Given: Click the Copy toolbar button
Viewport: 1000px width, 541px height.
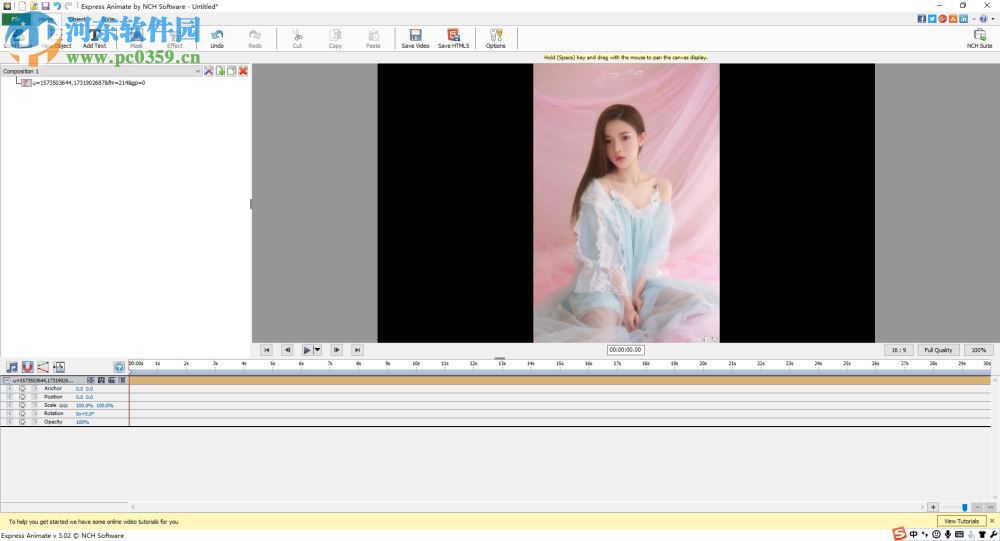Looking at the screenshot, I should pos(335,38).
